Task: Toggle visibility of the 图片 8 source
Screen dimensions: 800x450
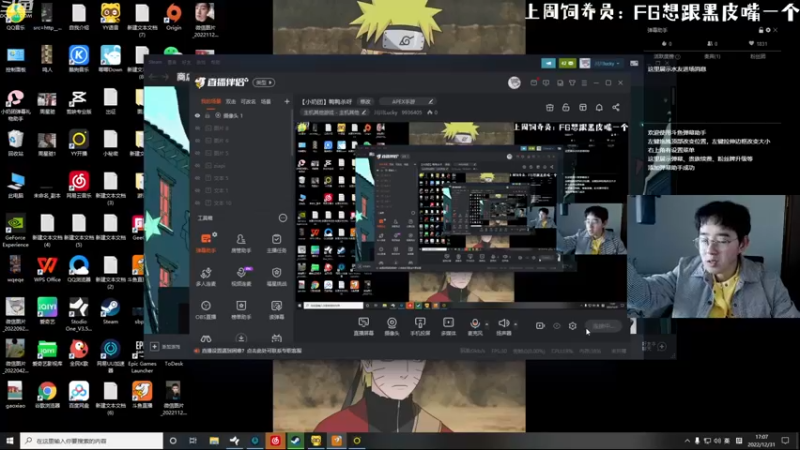Action: point(197,128)
